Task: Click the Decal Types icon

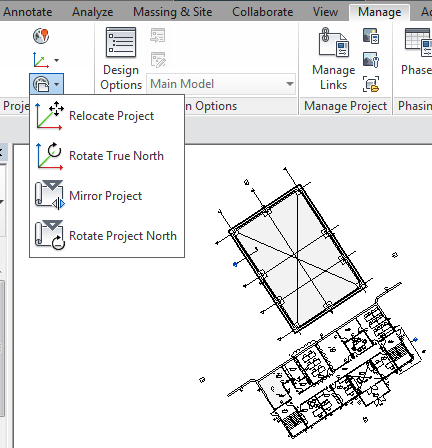Action: tap(371, 60)
